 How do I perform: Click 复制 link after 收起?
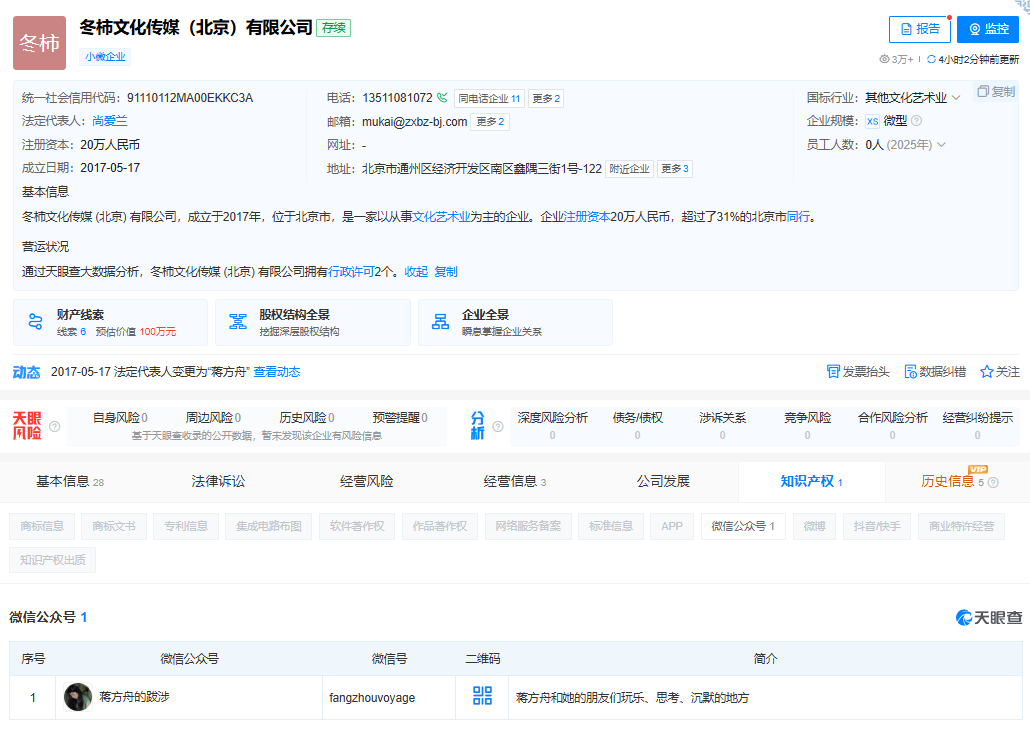click(x=446, y=271)
